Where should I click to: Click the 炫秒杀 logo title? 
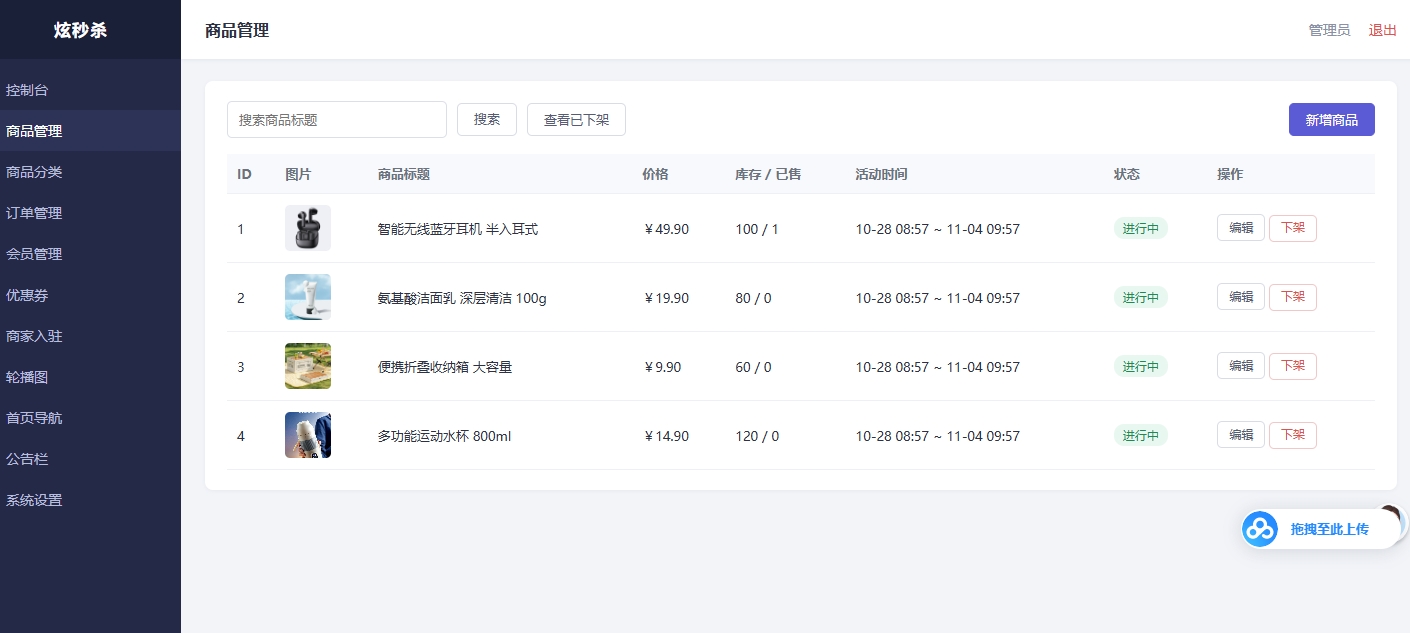click(80, 30)
